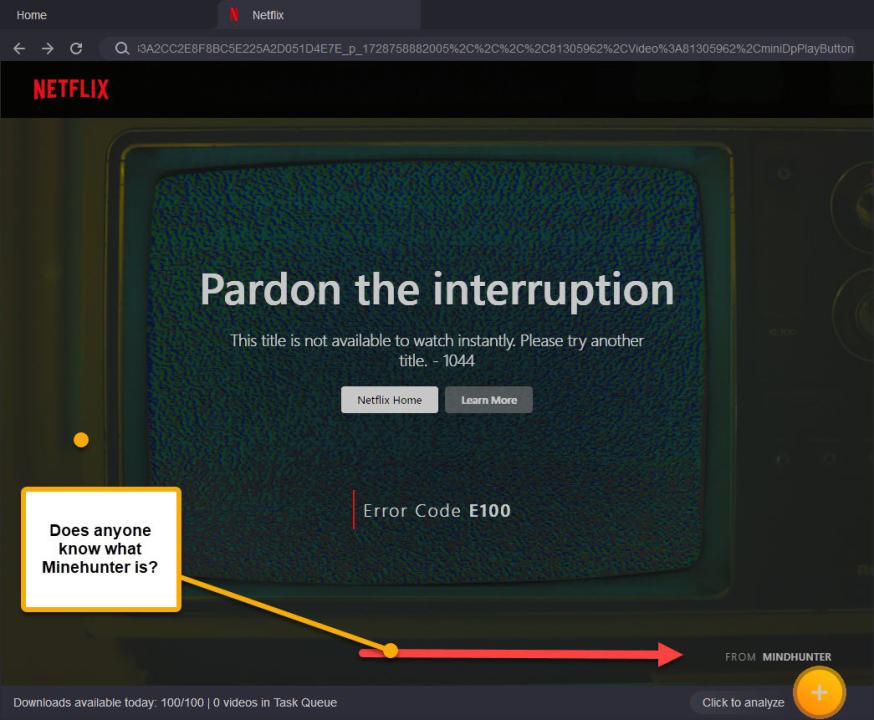Click the title not available message
The height and width of the screenshot is (720, 874).
[437, 351]
